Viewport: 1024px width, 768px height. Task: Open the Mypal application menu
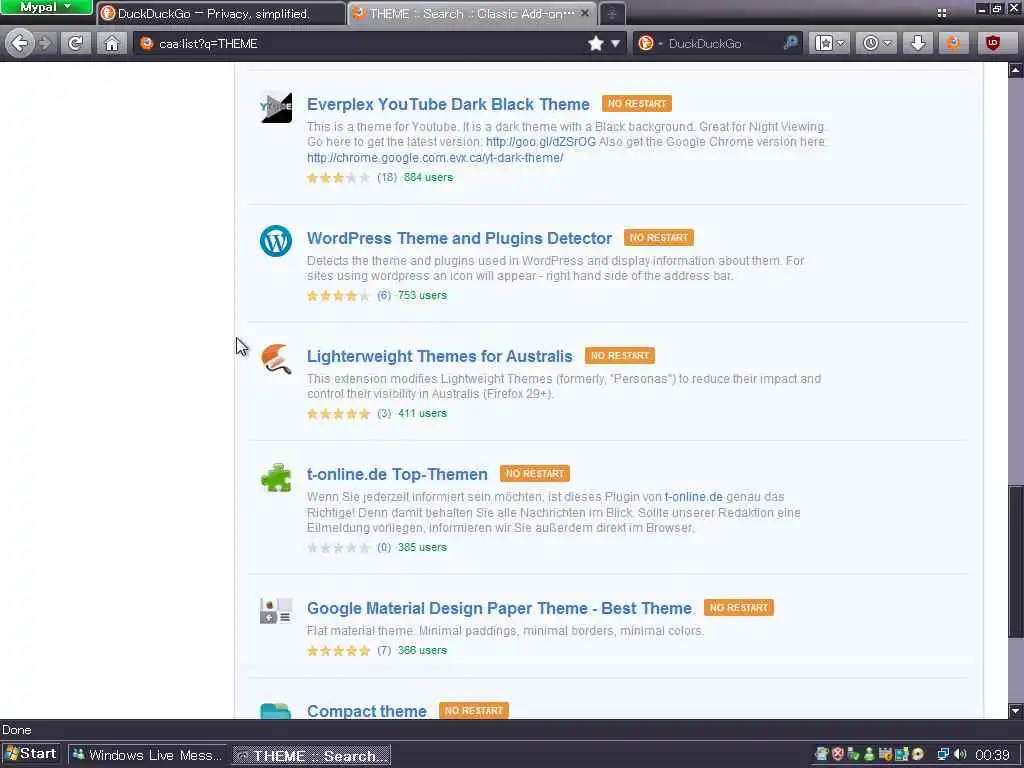46,7
